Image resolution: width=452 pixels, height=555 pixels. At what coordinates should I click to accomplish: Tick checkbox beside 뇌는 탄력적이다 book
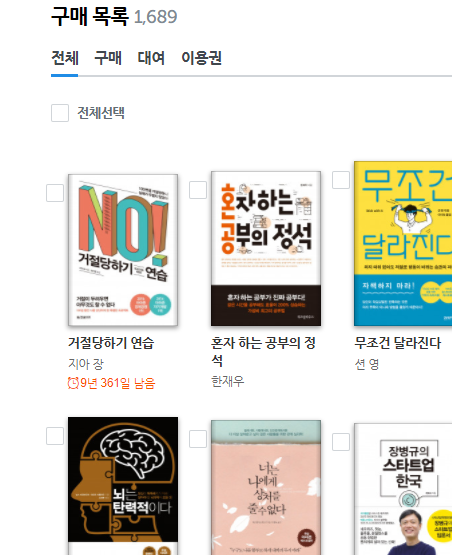(x=55, y=436)
